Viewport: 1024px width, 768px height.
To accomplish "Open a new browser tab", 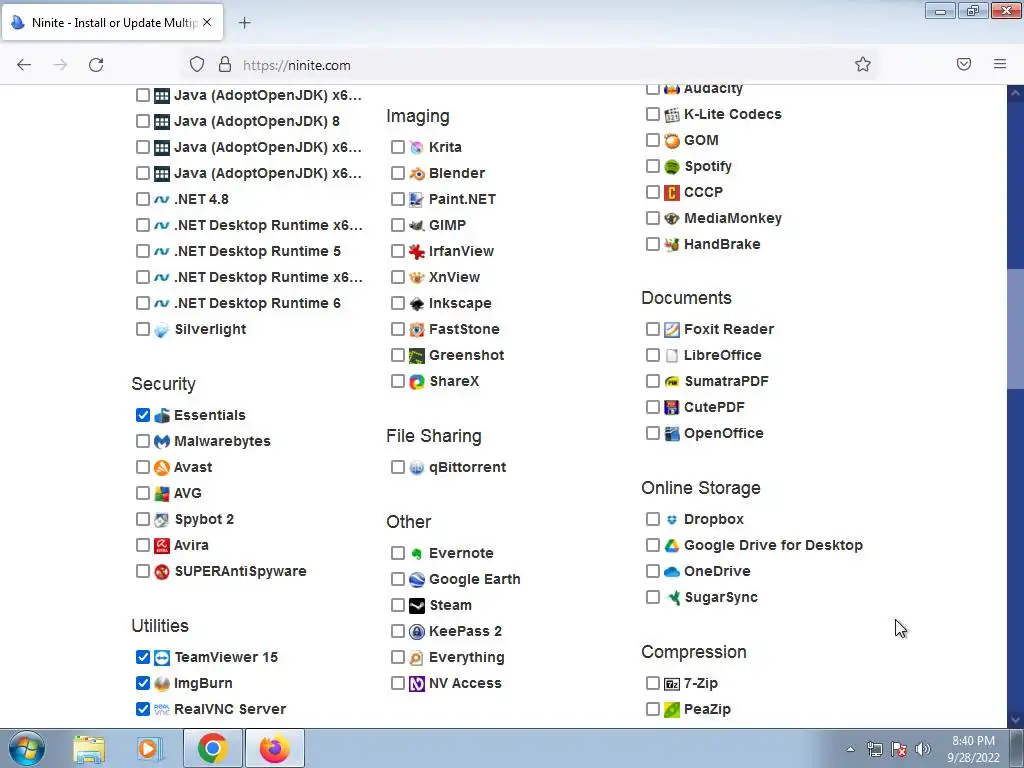I will point(244,23).
